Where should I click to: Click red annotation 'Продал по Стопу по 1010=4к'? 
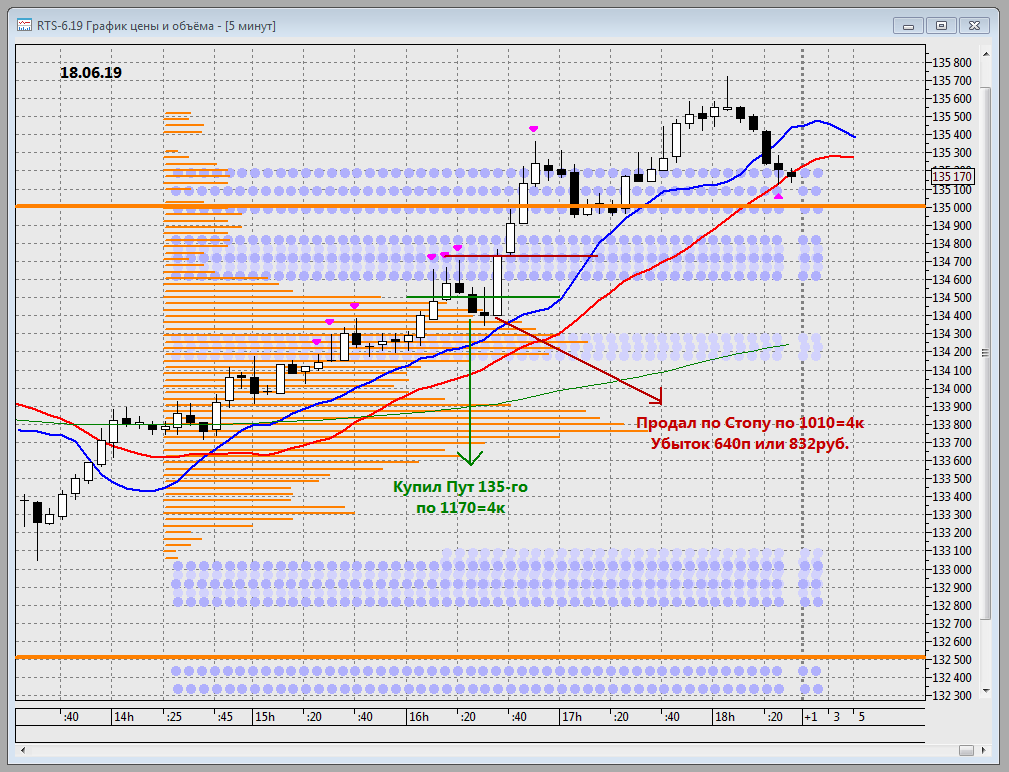click(750, 423)
